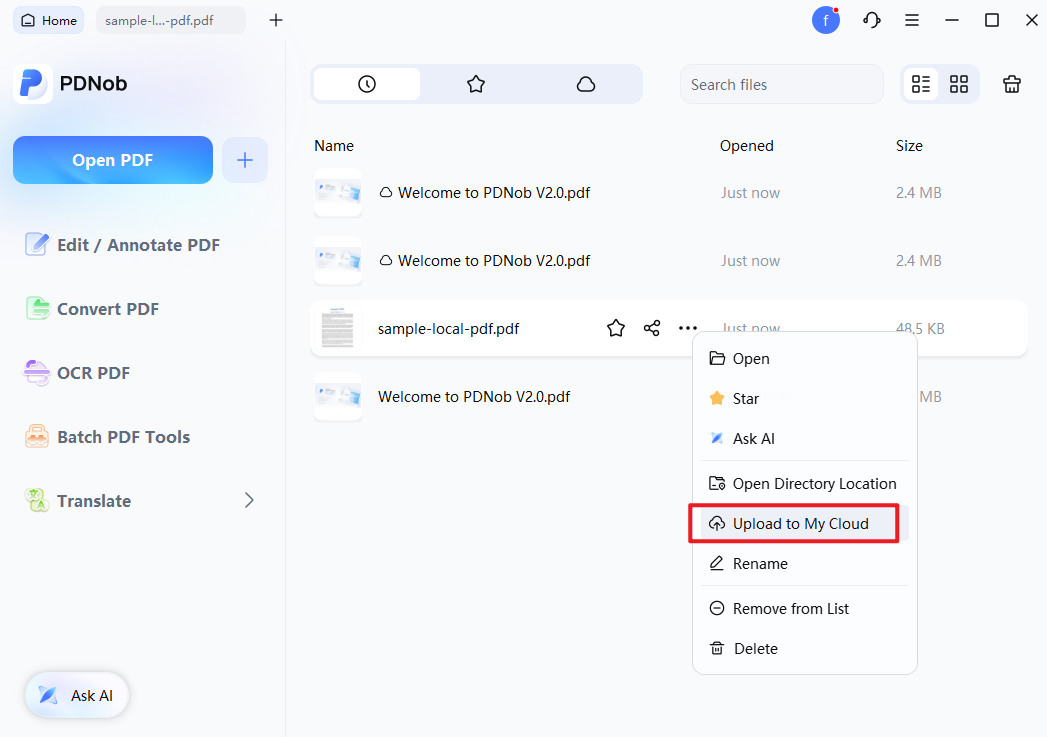Choose Delete from context menu
1047x737 pixels.
click(x=805, y=649)
